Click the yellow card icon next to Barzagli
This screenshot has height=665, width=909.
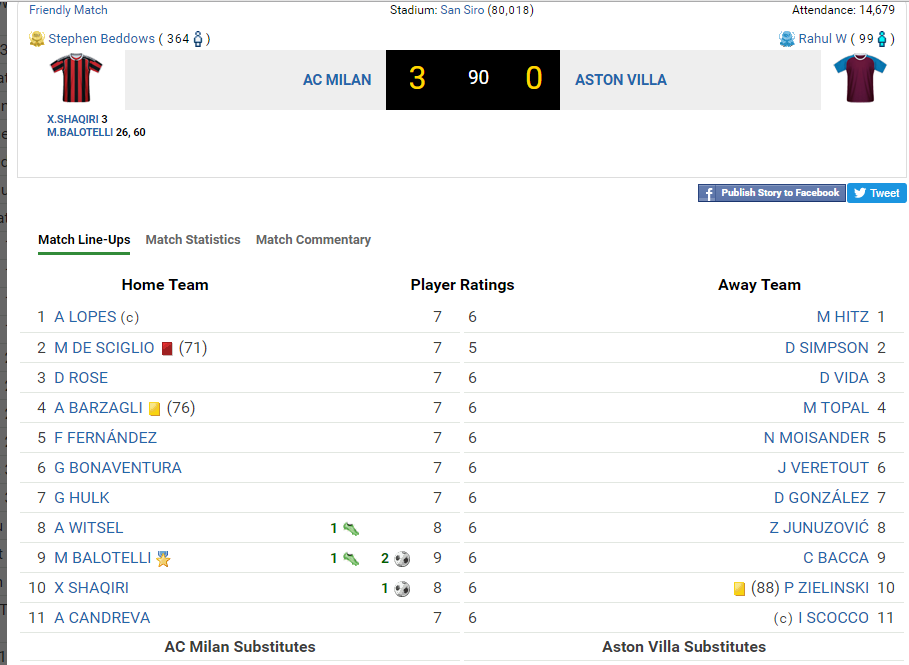(x=155, y=409)
